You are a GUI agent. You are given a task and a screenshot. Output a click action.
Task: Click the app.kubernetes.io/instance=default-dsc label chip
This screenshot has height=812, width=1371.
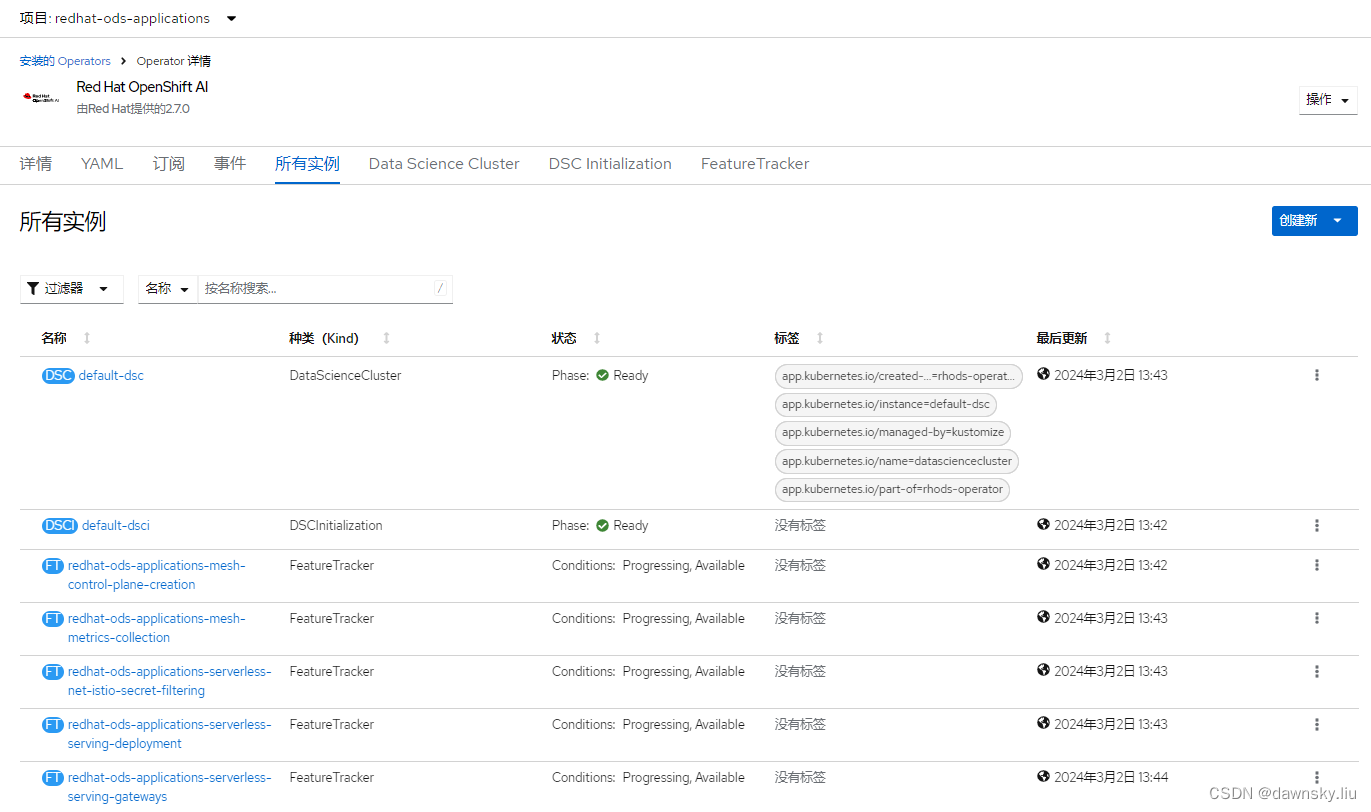click(x=886, y=404)
